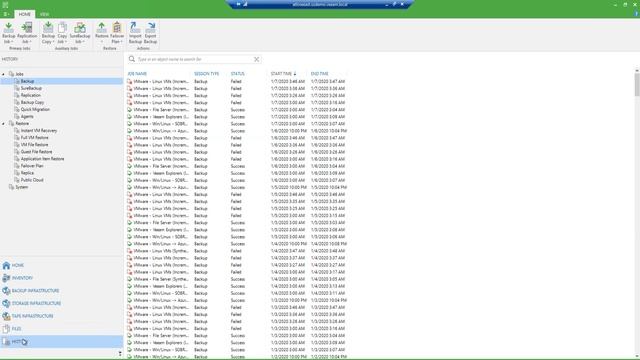Select Public Cloud in the tree
The height and width of the screenshot is (360, 640).
click(32, 180)
